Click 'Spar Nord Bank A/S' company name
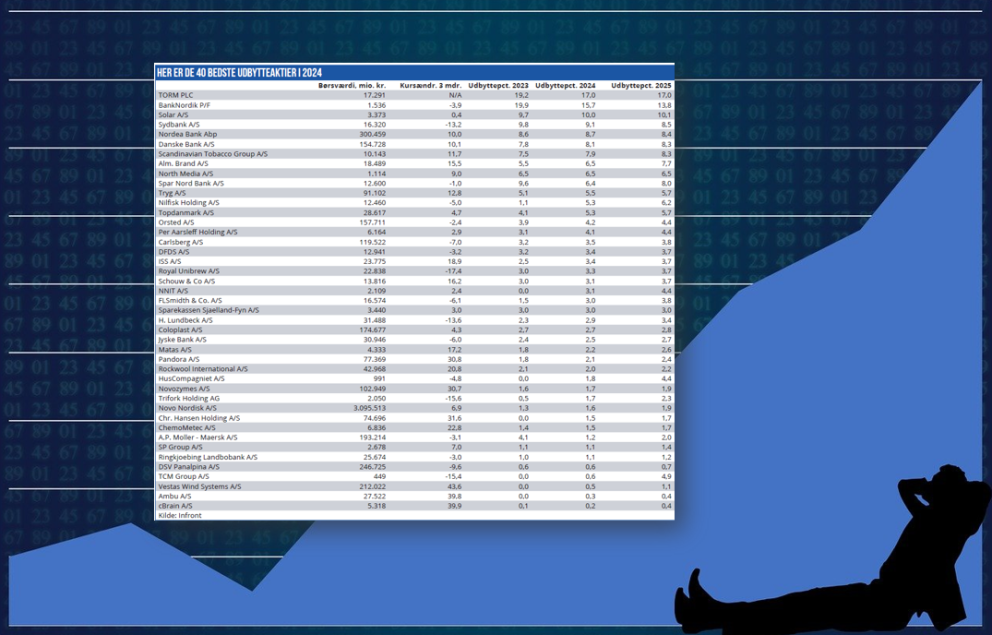992x635 pixels. [191, 183]
